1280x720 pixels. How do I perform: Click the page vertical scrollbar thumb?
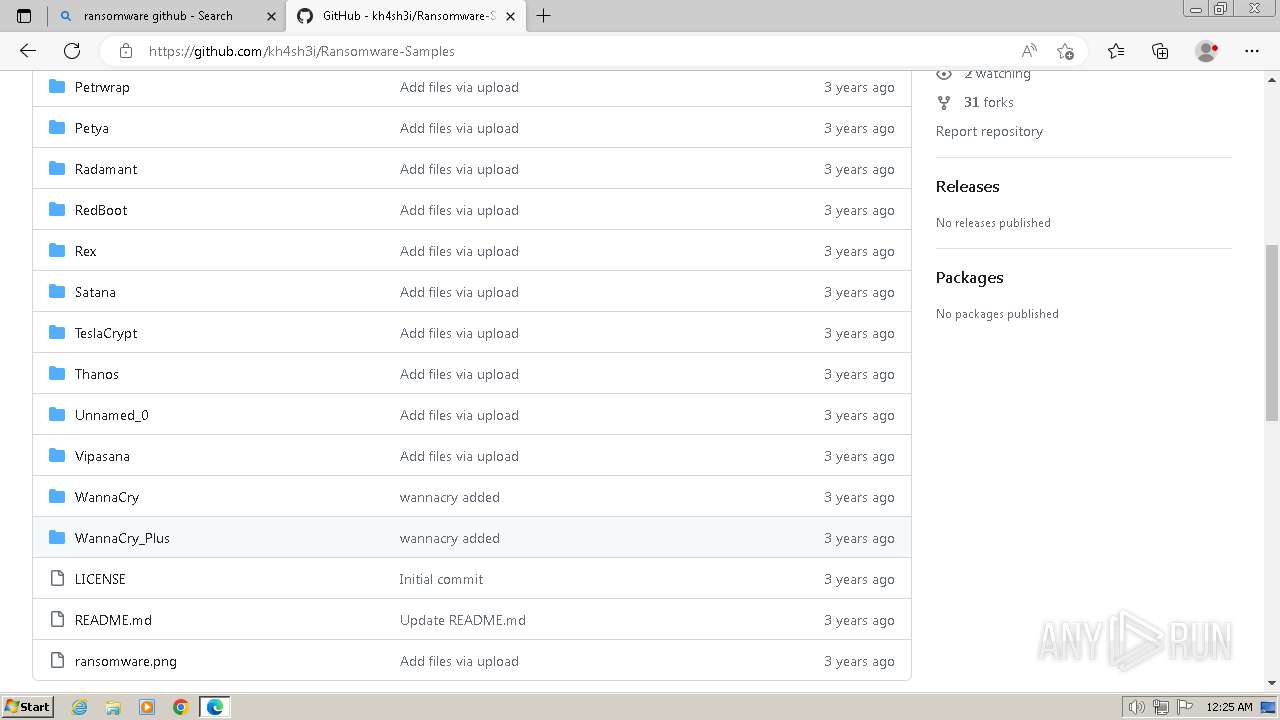click(1272, 332)
